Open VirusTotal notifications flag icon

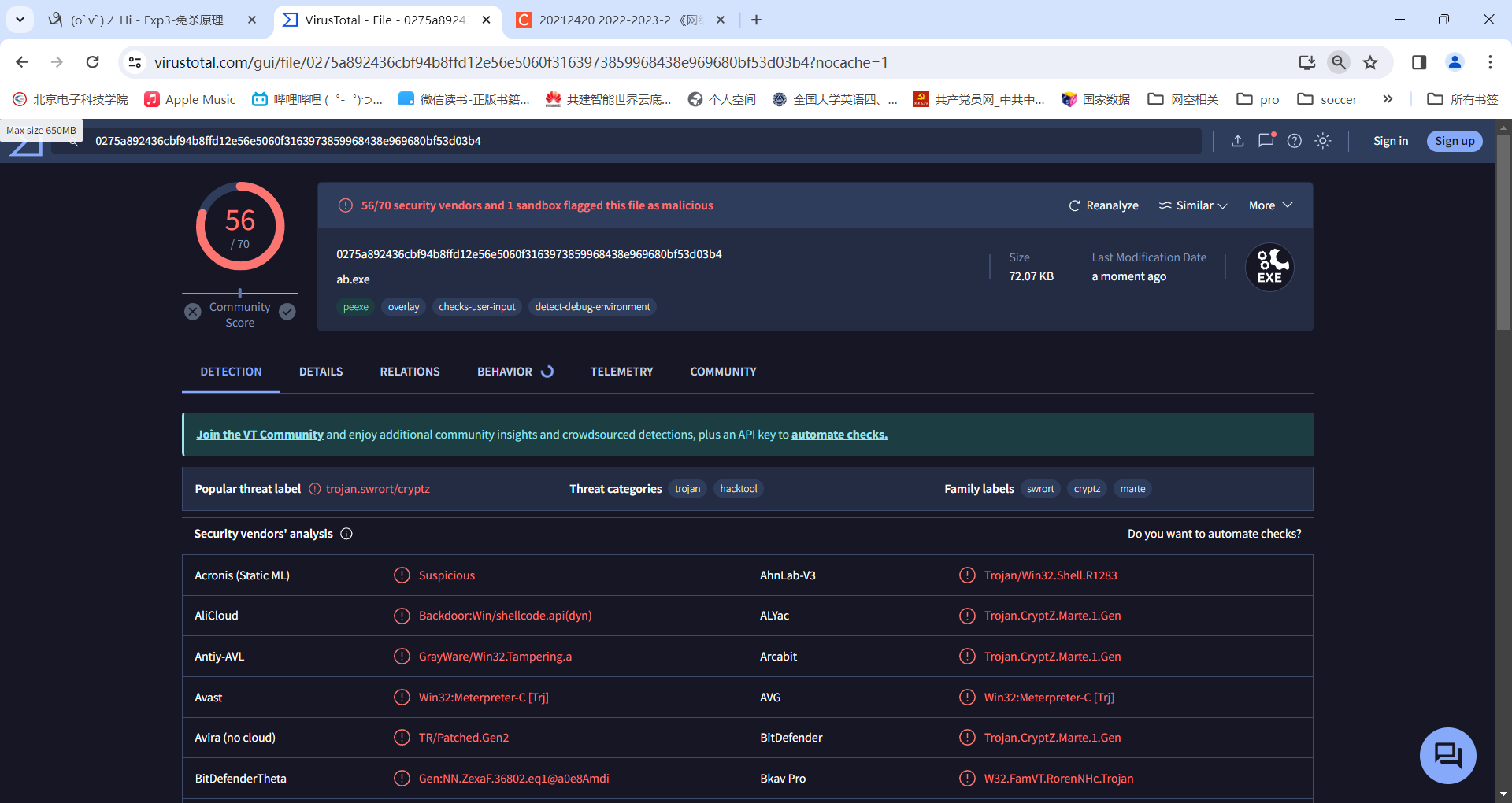tap(1266, 140)
